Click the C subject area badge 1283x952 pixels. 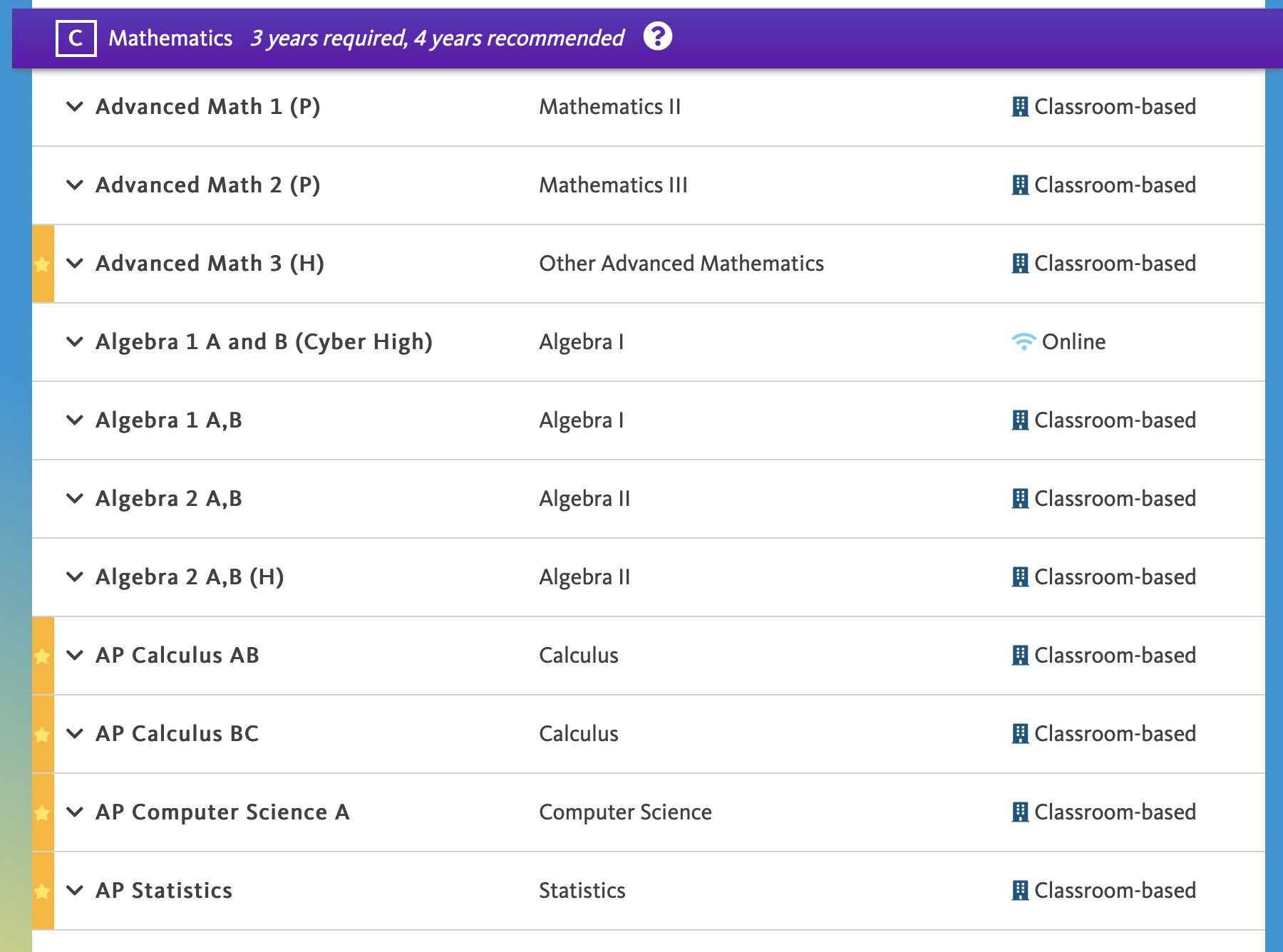coord(76,38)
